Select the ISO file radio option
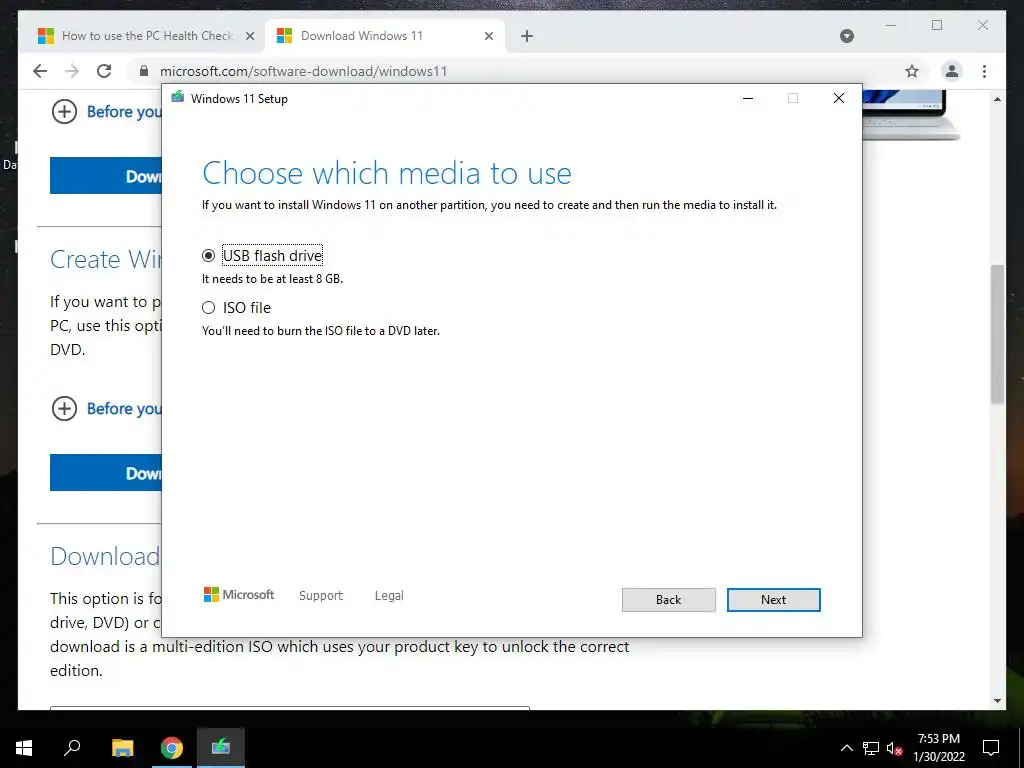This screenshot has width=1024, height=768. tap(208, 308)
